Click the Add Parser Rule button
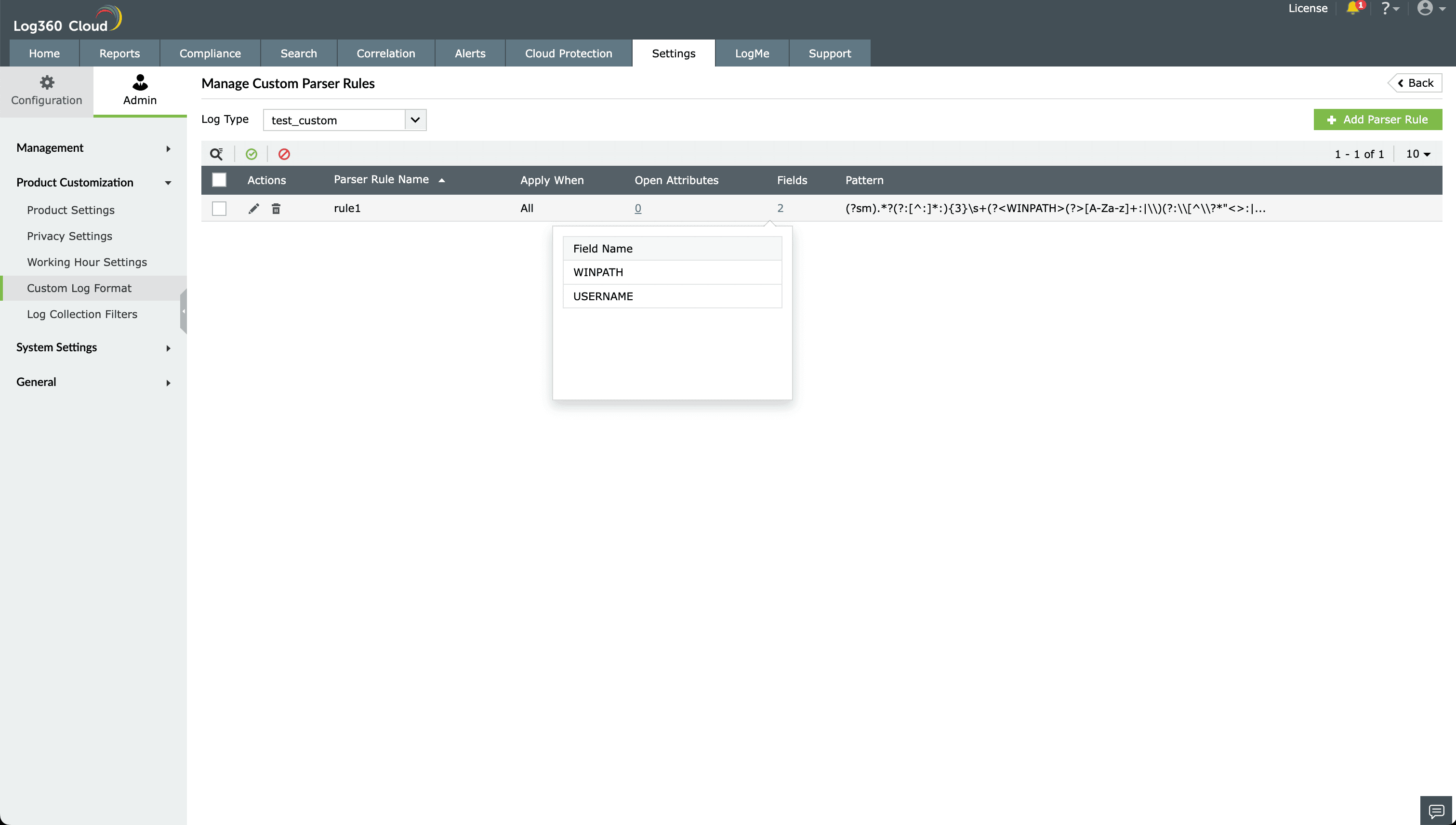1456x825 pixels. [1377, 120]
